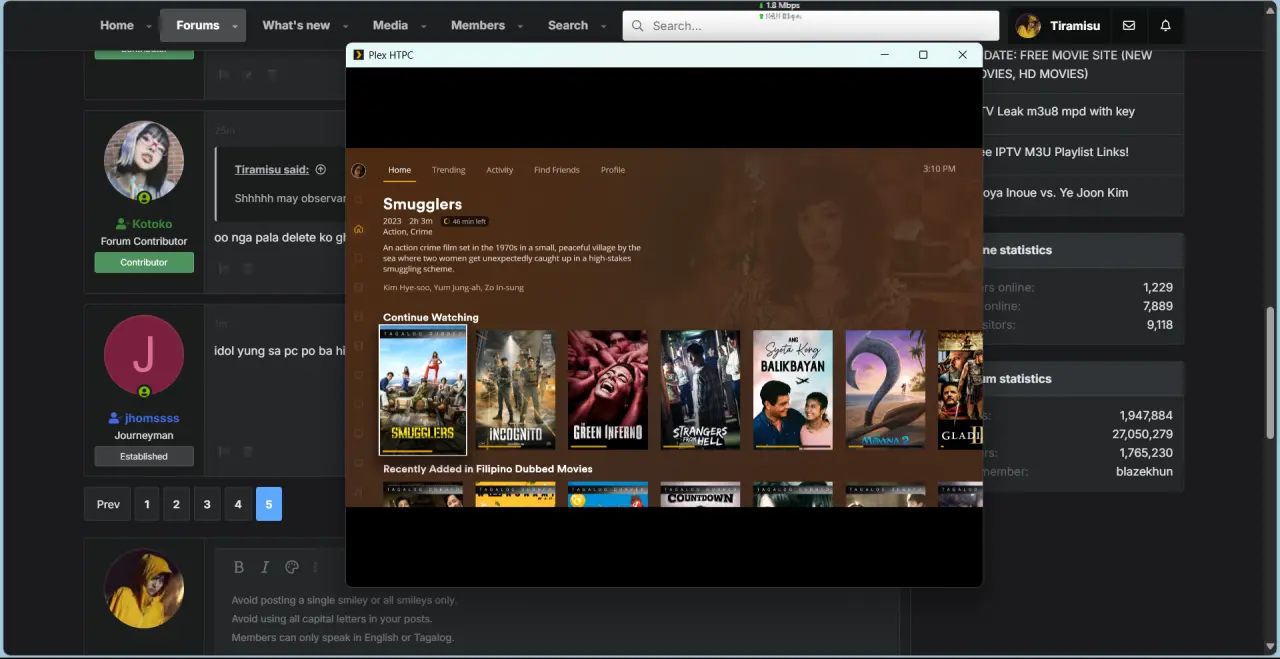Open the FREE MOVIE SITE thread link
Screen dimensions: 1280x659
pos(1067,64)
